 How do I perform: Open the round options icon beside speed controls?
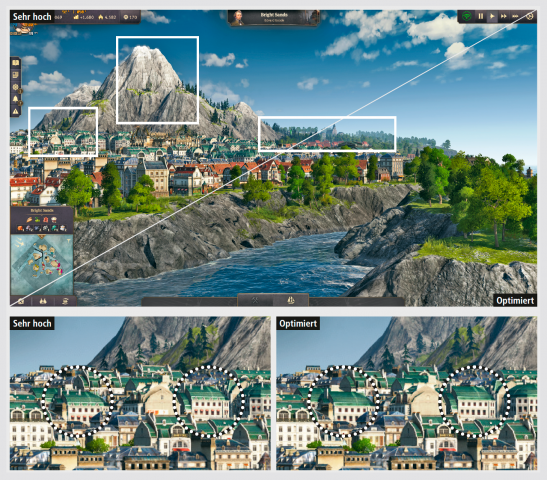coord(530,16)
